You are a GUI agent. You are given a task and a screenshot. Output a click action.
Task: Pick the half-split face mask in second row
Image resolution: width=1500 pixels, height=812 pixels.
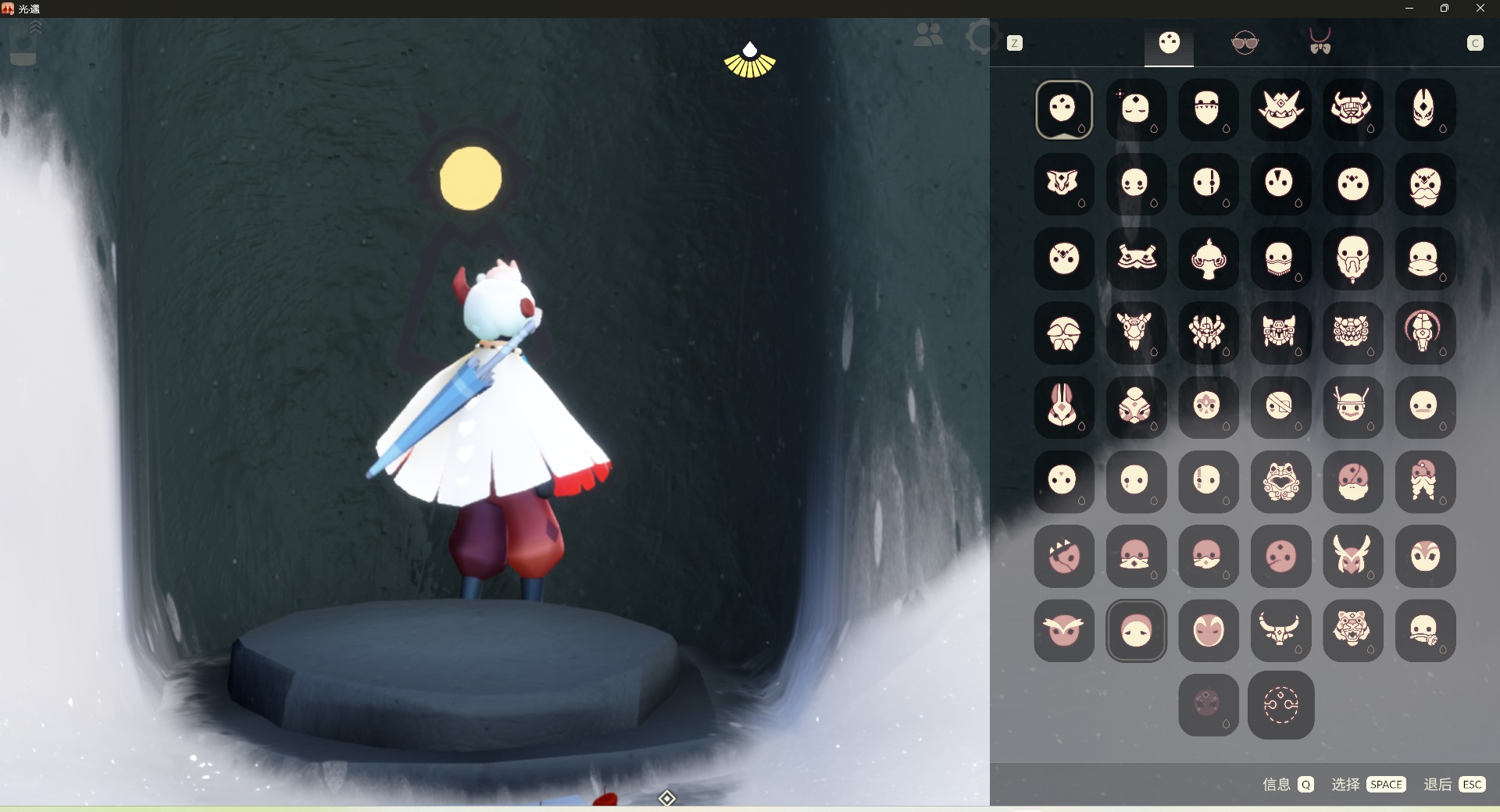pos(1208,183)
